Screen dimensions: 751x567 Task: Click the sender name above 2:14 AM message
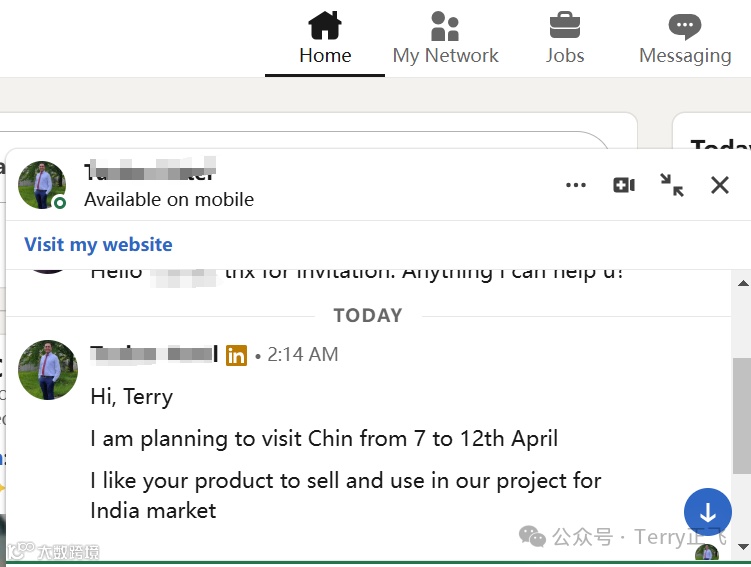154,354
